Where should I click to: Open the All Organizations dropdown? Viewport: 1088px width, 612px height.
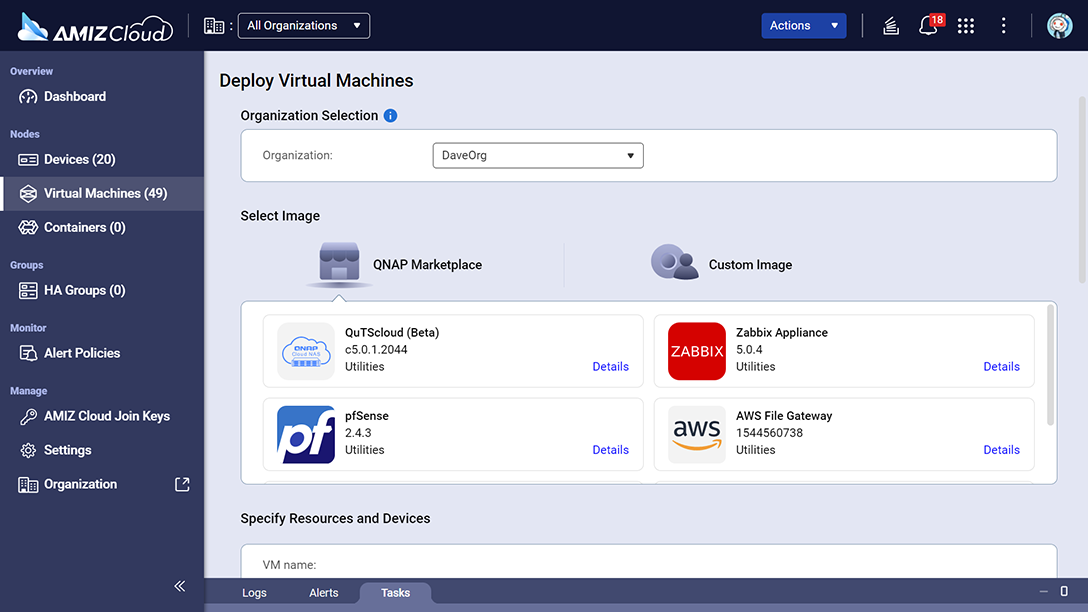(303, 25)
